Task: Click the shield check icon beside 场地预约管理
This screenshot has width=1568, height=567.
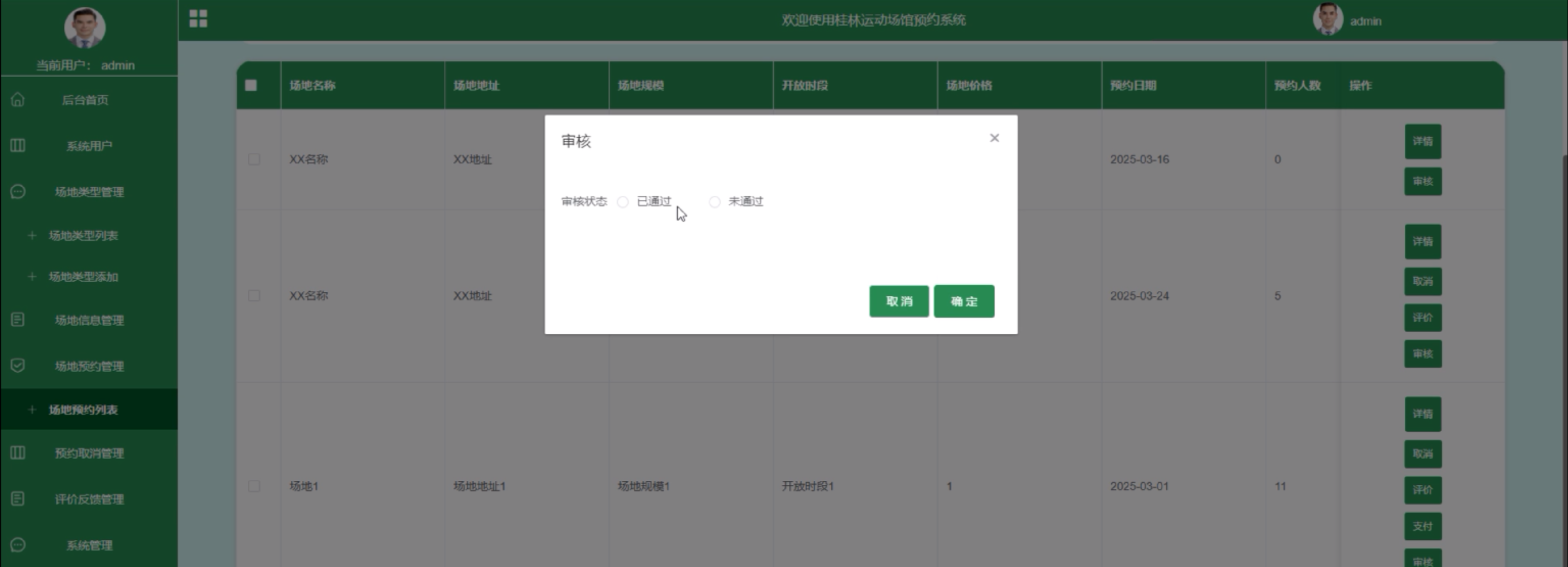Action: click(x=18, y=365)
